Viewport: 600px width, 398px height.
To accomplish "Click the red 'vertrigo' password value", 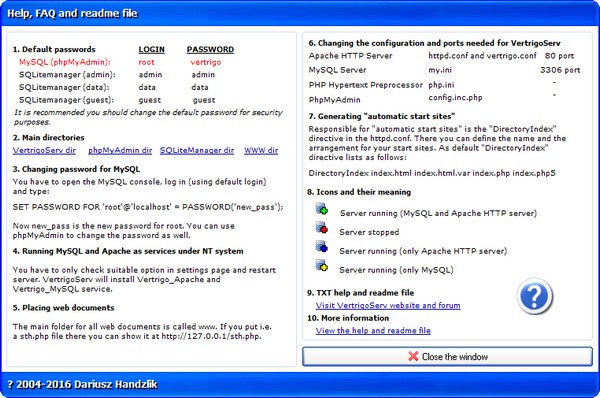I will 206,62.
